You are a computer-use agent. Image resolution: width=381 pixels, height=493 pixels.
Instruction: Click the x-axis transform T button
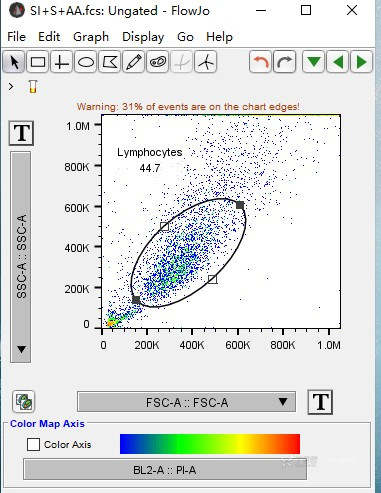320,402
